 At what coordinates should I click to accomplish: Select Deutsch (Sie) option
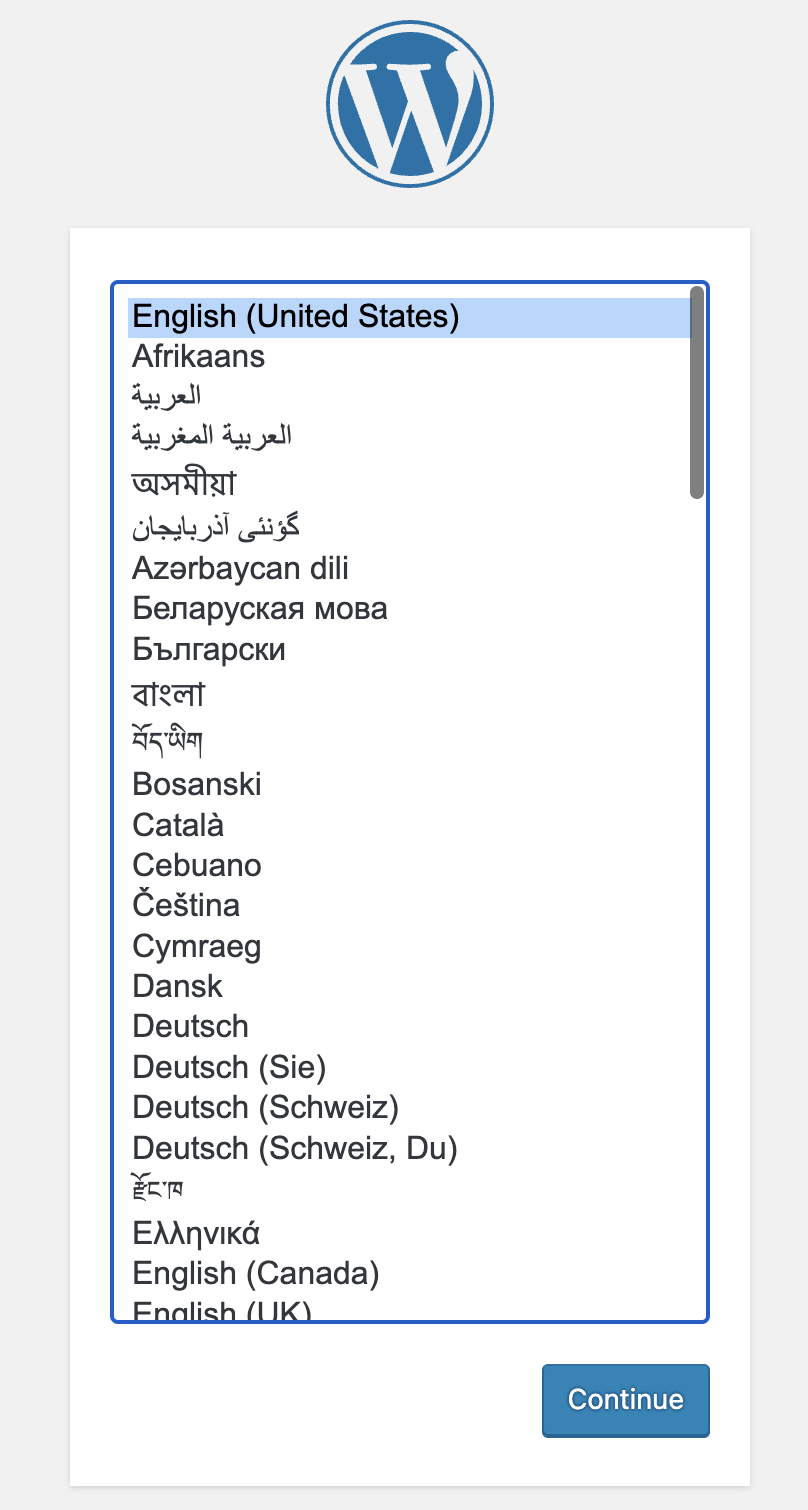(229, 1068)
